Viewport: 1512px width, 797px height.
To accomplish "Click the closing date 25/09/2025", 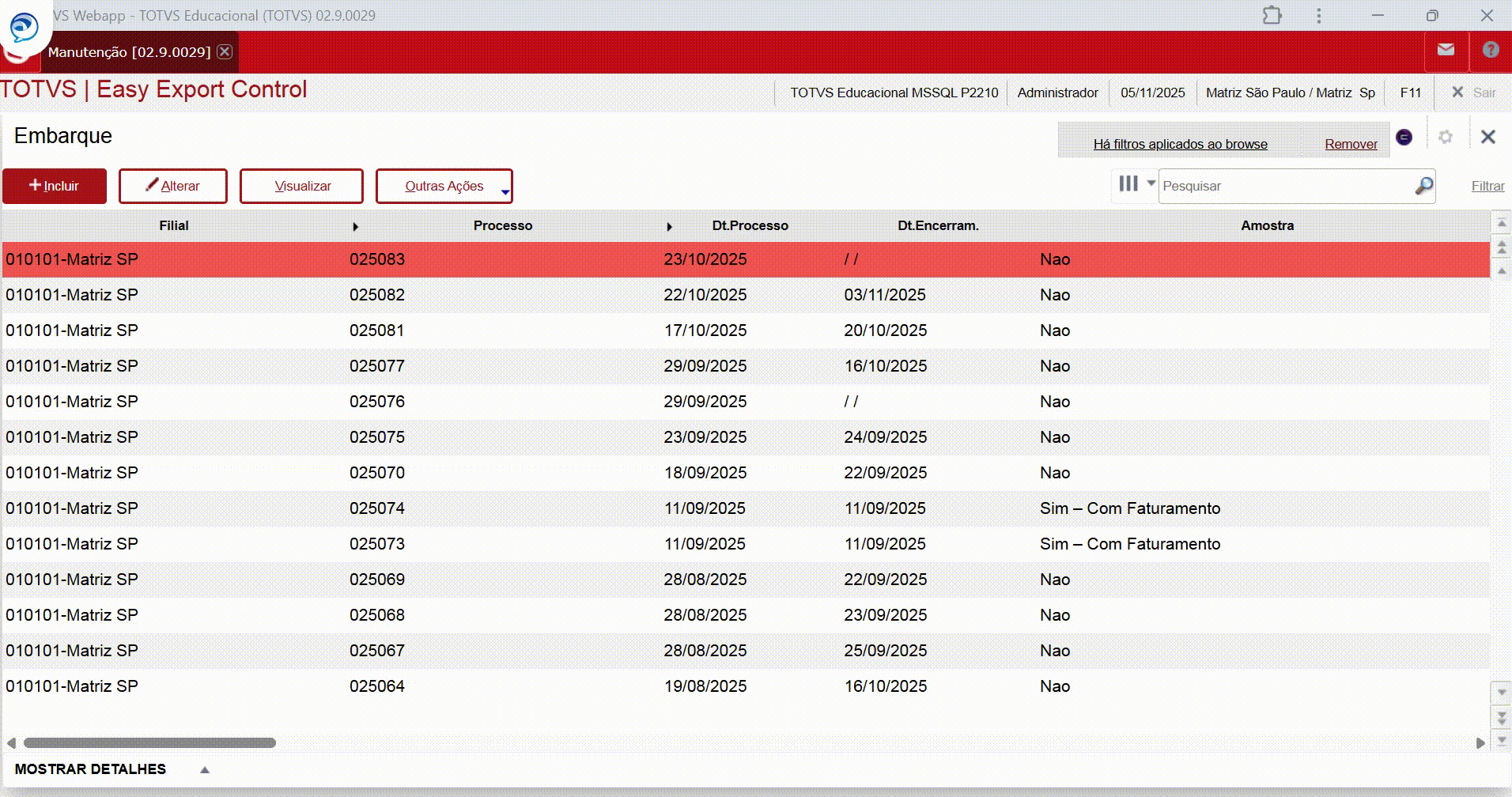I will click(x=885, y=651).
